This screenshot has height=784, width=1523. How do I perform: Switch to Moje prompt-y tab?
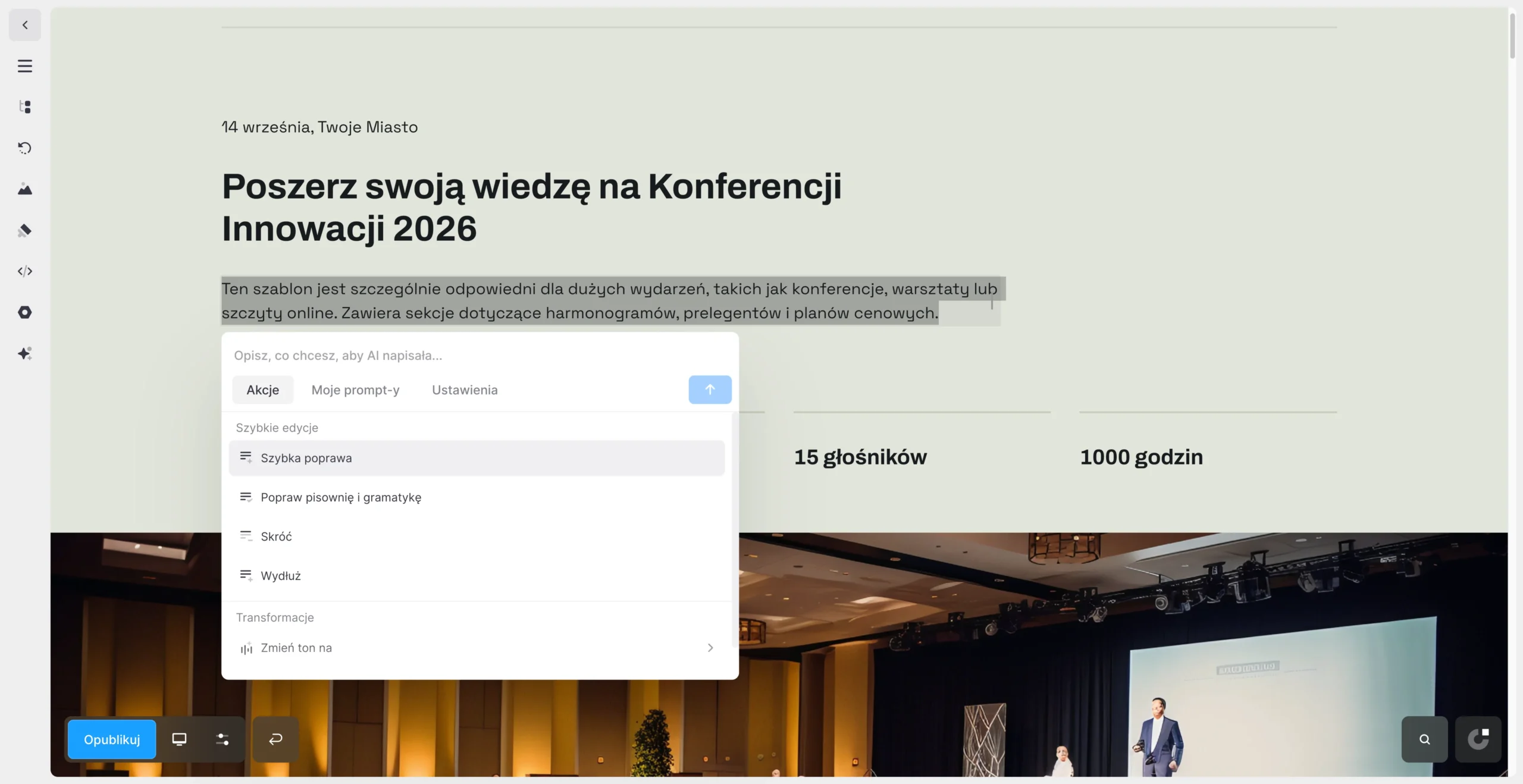[x=356, y=390]
